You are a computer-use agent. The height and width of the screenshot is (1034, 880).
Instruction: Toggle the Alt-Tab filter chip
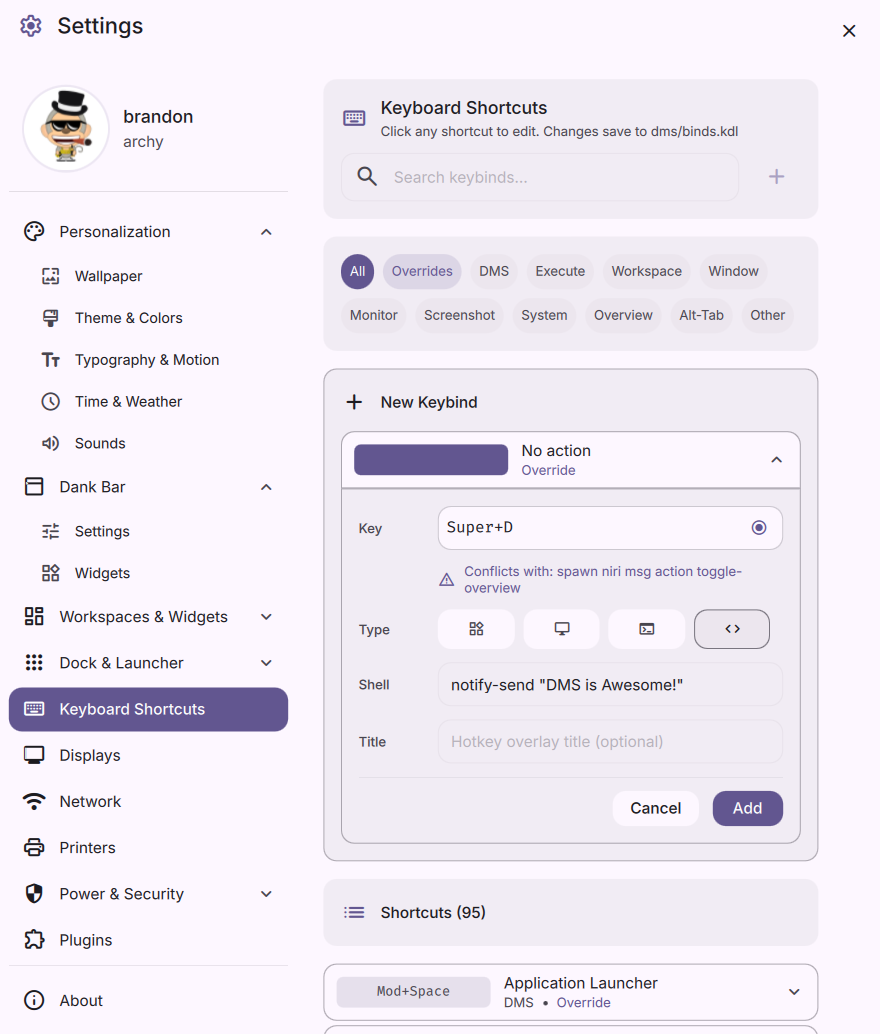pos(701,315)
